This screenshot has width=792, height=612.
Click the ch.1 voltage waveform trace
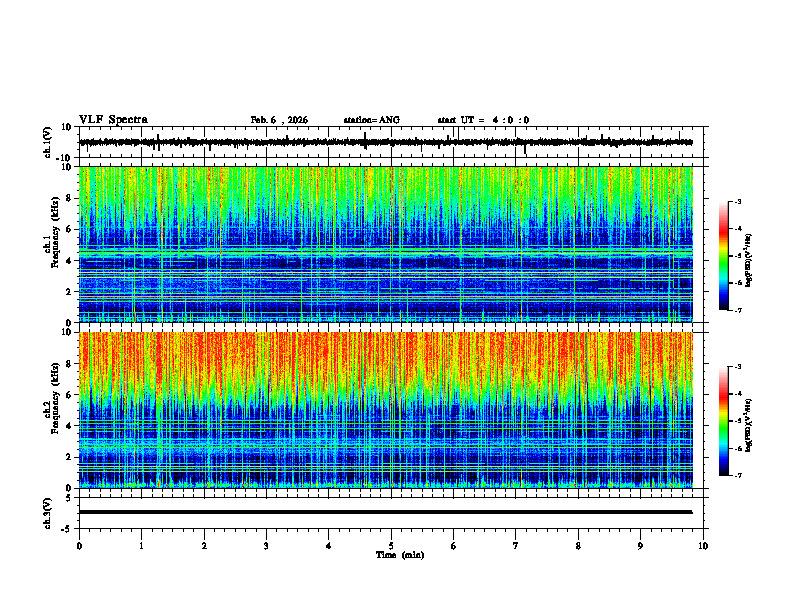click(385, 142)
